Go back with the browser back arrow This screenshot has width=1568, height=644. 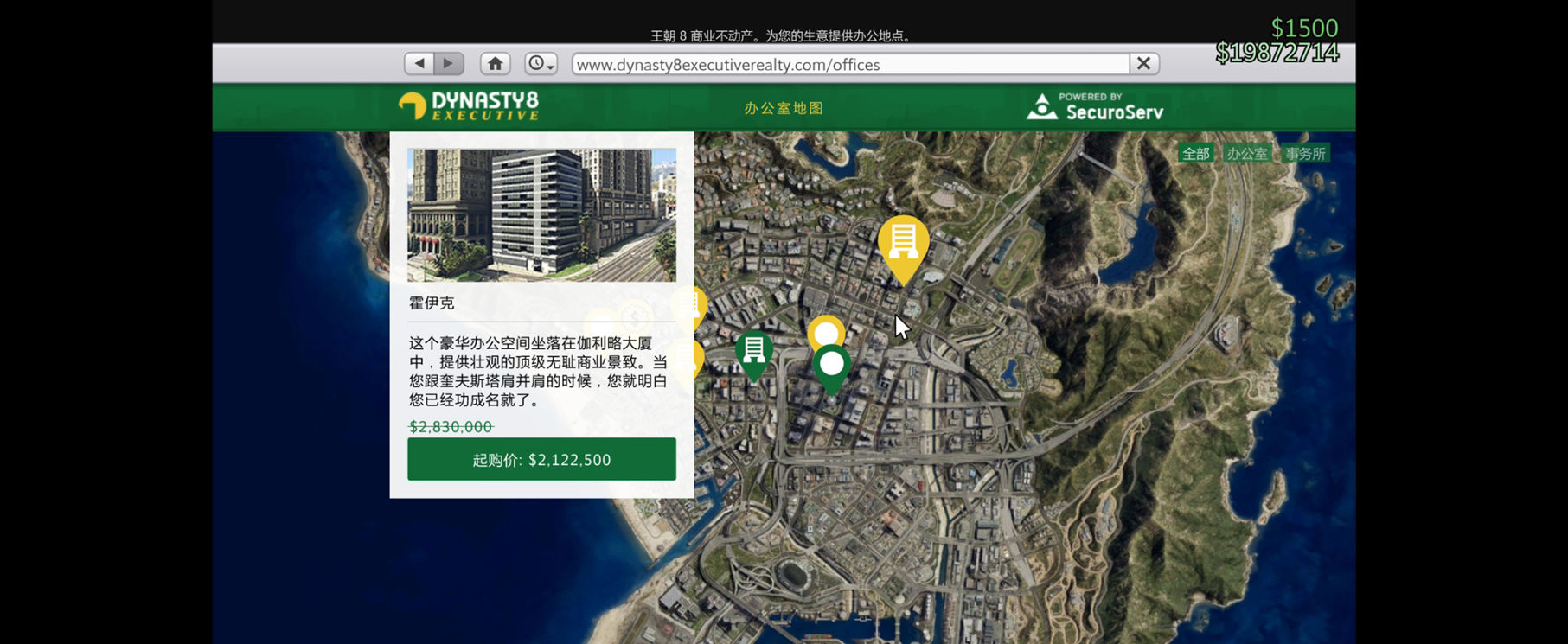coord(419,64)
